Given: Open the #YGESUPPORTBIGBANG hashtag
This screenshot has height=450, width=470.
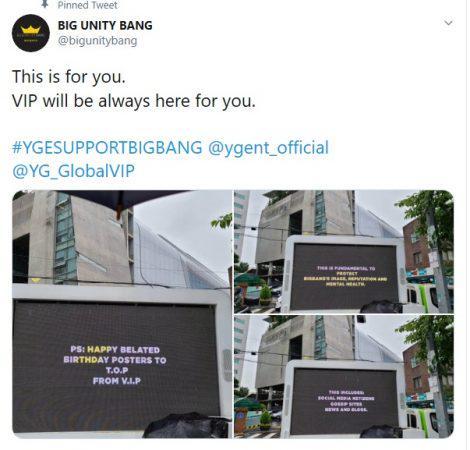Looking at the screenshot, I should click(x=107, y=148).
